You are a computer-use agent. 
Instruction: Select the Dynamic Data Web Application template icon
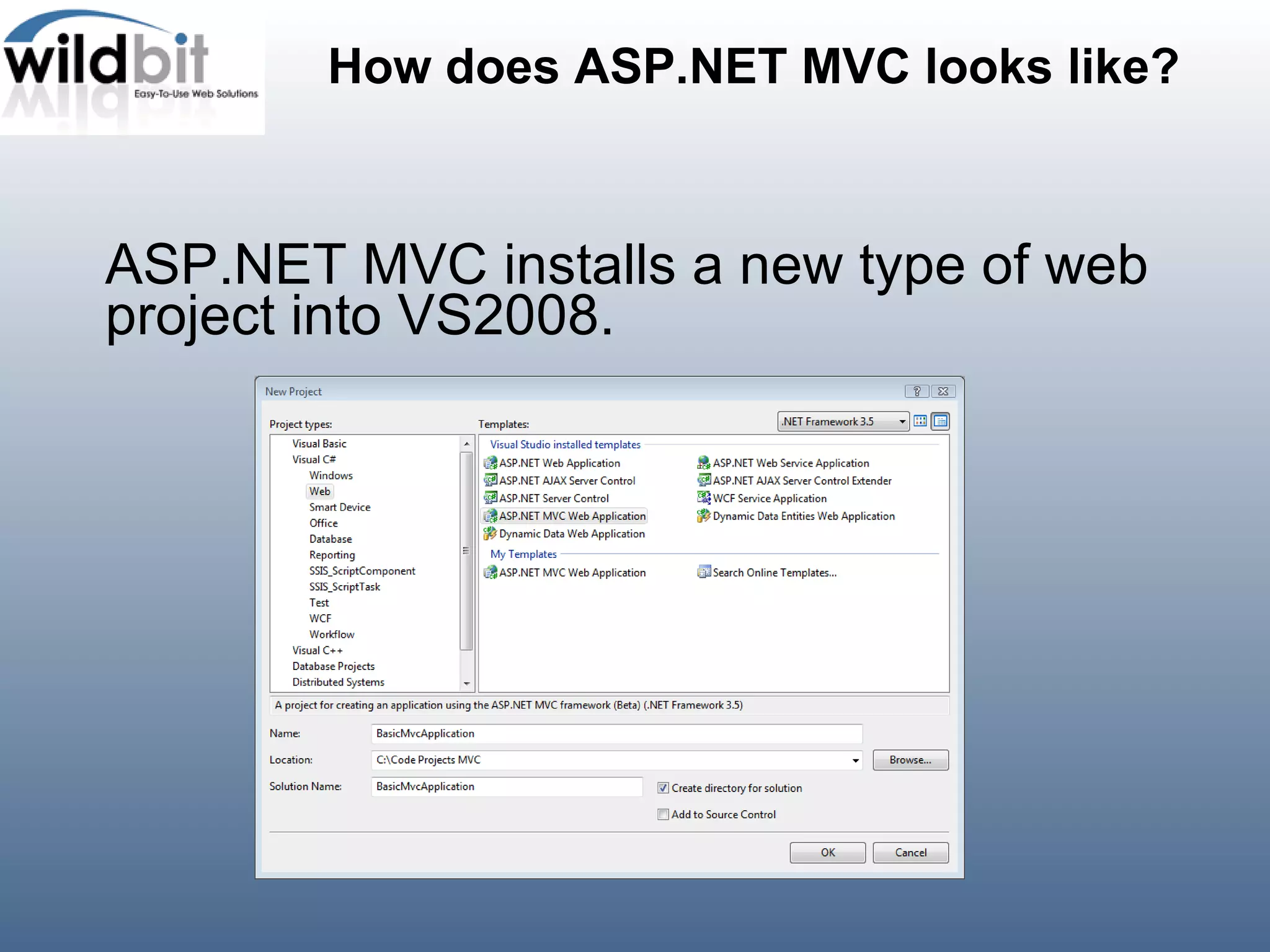490,533
